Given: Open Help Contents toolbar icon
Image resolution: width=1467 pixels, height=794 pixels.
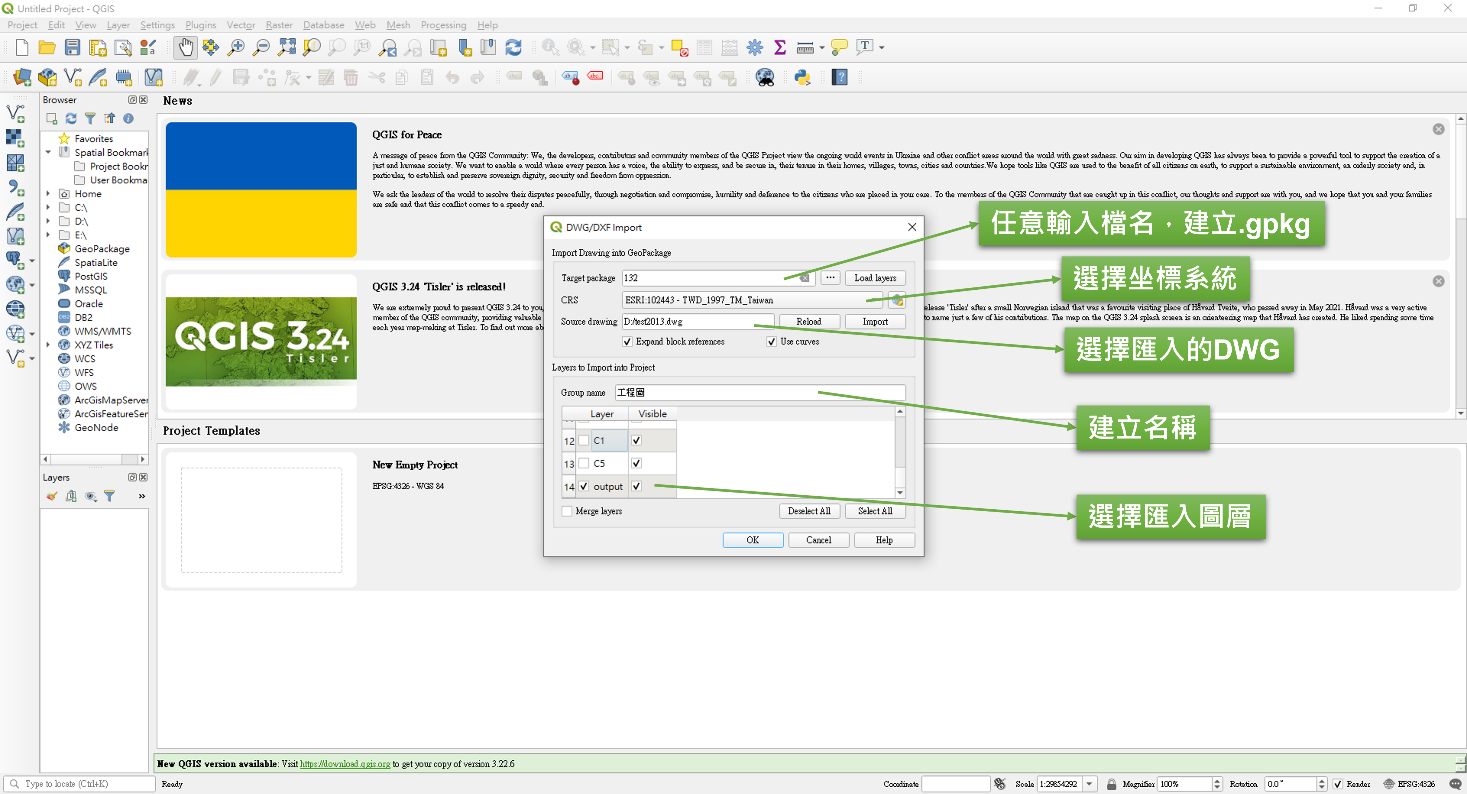Looking at the screenshot, I should click(840, 77).
